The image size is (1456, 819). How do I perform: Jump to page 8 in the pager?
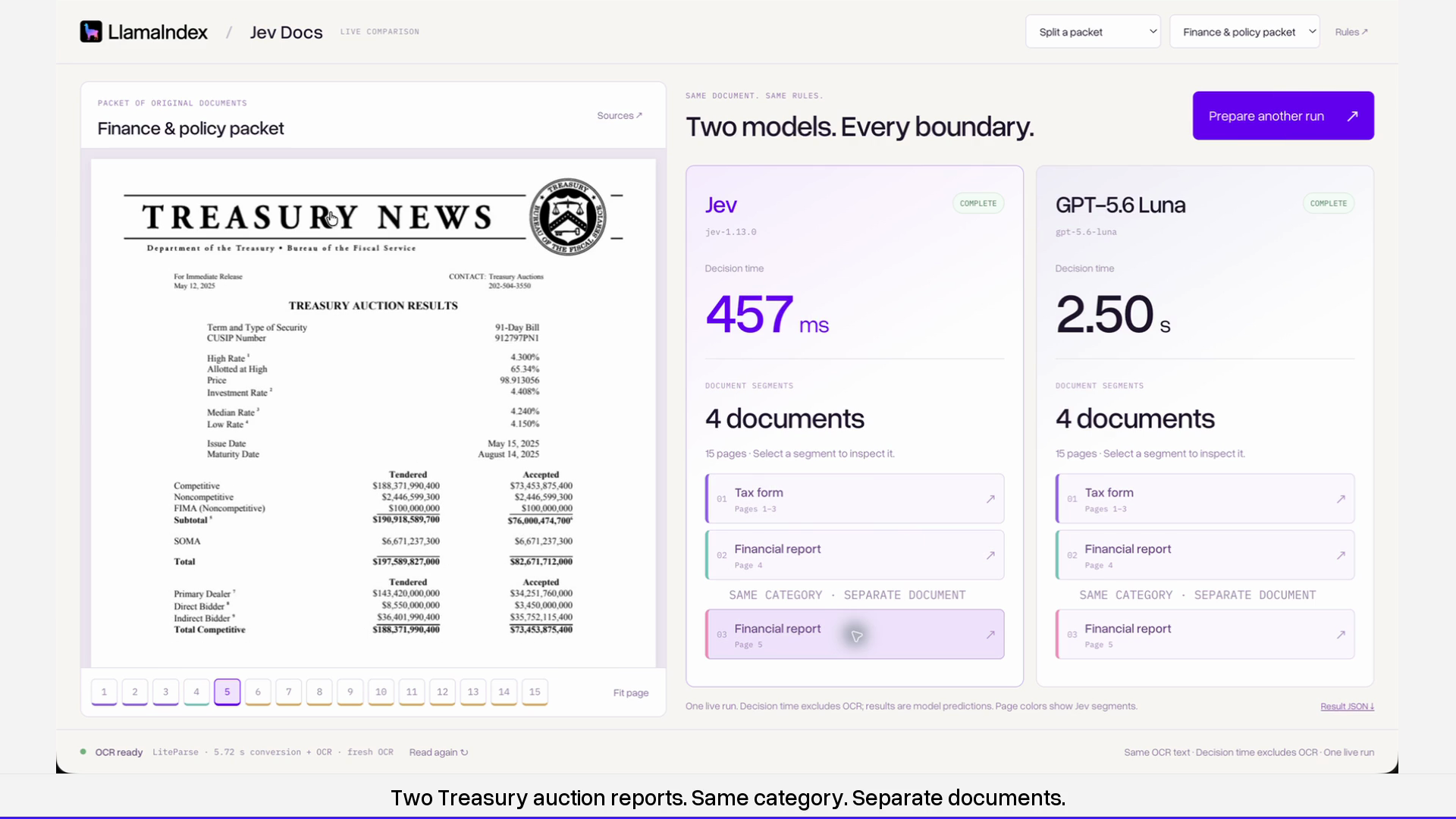tap(319, 692)
